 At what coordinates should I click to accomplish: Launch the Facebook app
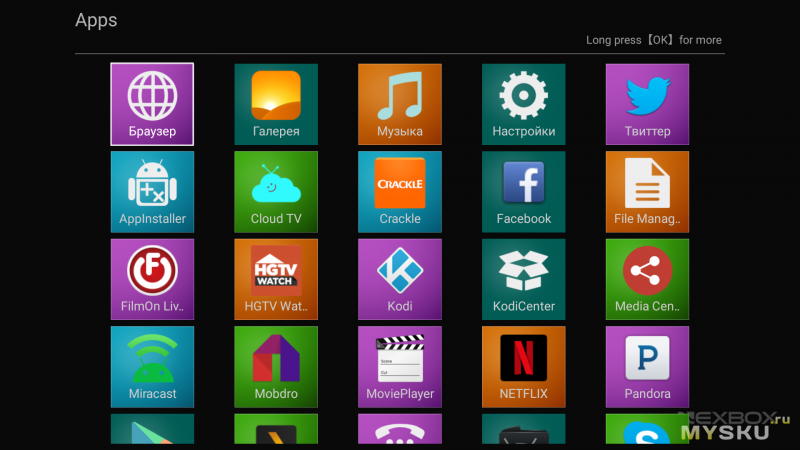[x=523, y=192]
